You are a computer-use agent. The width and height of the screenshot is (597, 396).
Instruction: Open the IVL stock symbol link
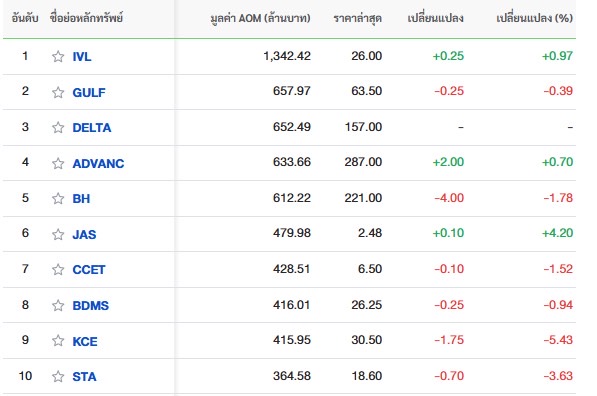[x=82, y=57]
